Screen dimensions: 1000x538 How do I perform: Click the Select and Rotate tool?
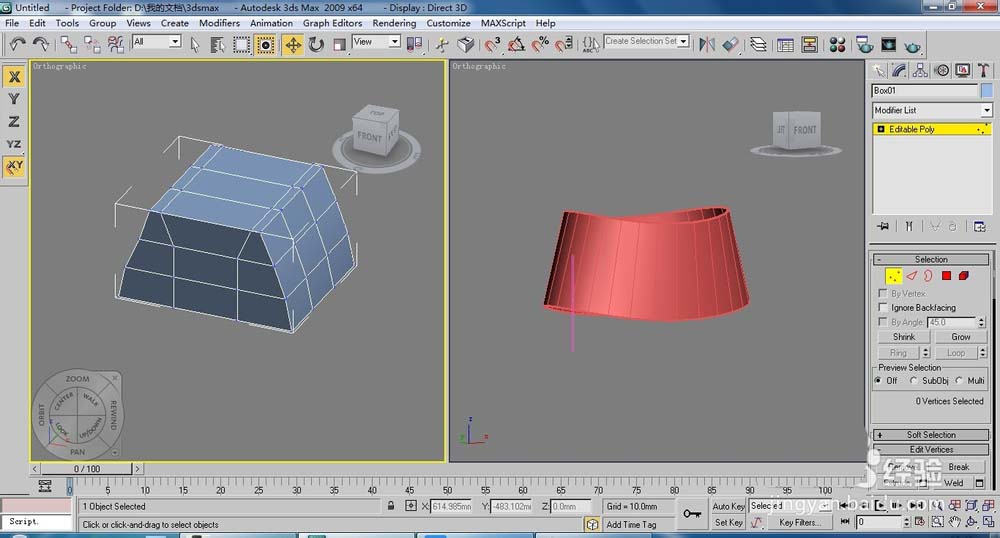click(x=316, y=44)
